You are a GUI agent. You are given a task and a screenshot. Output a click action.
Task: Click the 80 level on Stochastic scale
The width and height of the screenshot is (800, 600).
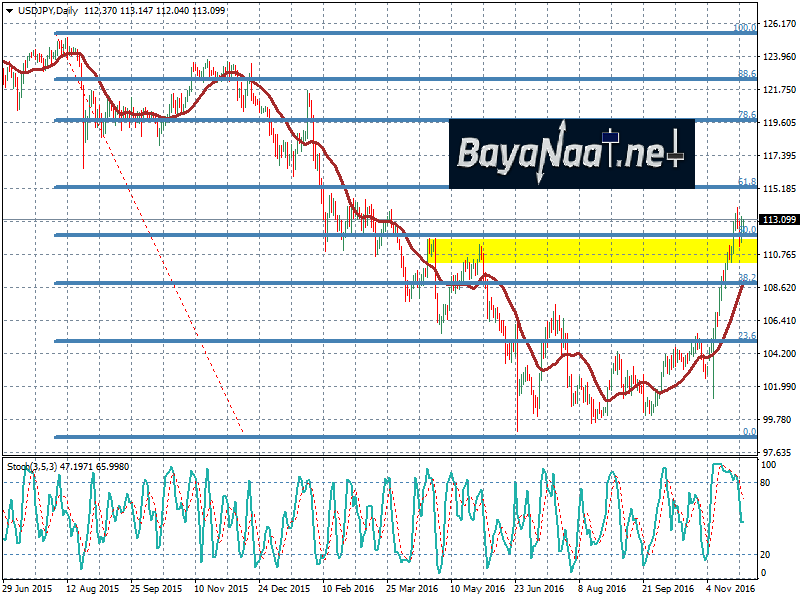[767, 483]
